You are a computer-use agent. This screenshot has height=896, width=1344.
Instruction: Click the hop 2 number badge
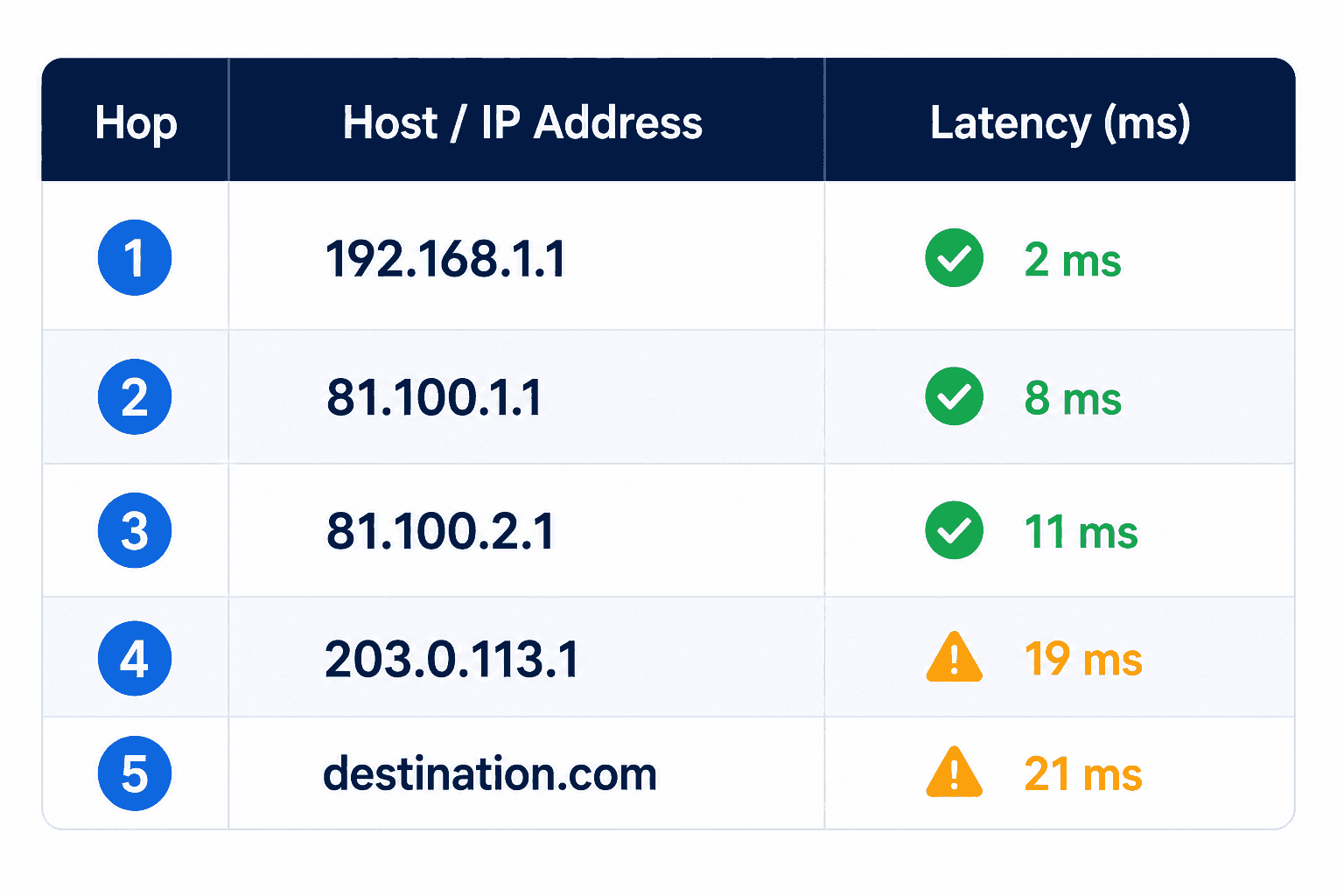135,396
